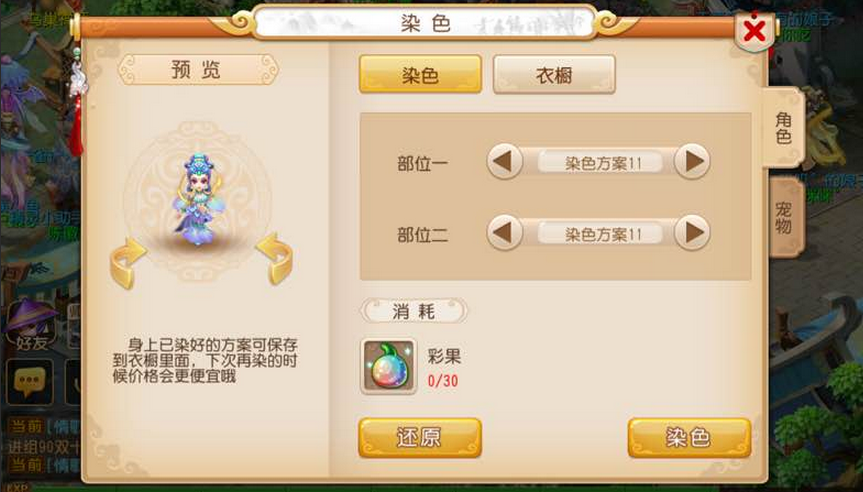This screenshot has width=863, height=492.
Task: Select next scheme for 部位二
Action: coord(692,233)
